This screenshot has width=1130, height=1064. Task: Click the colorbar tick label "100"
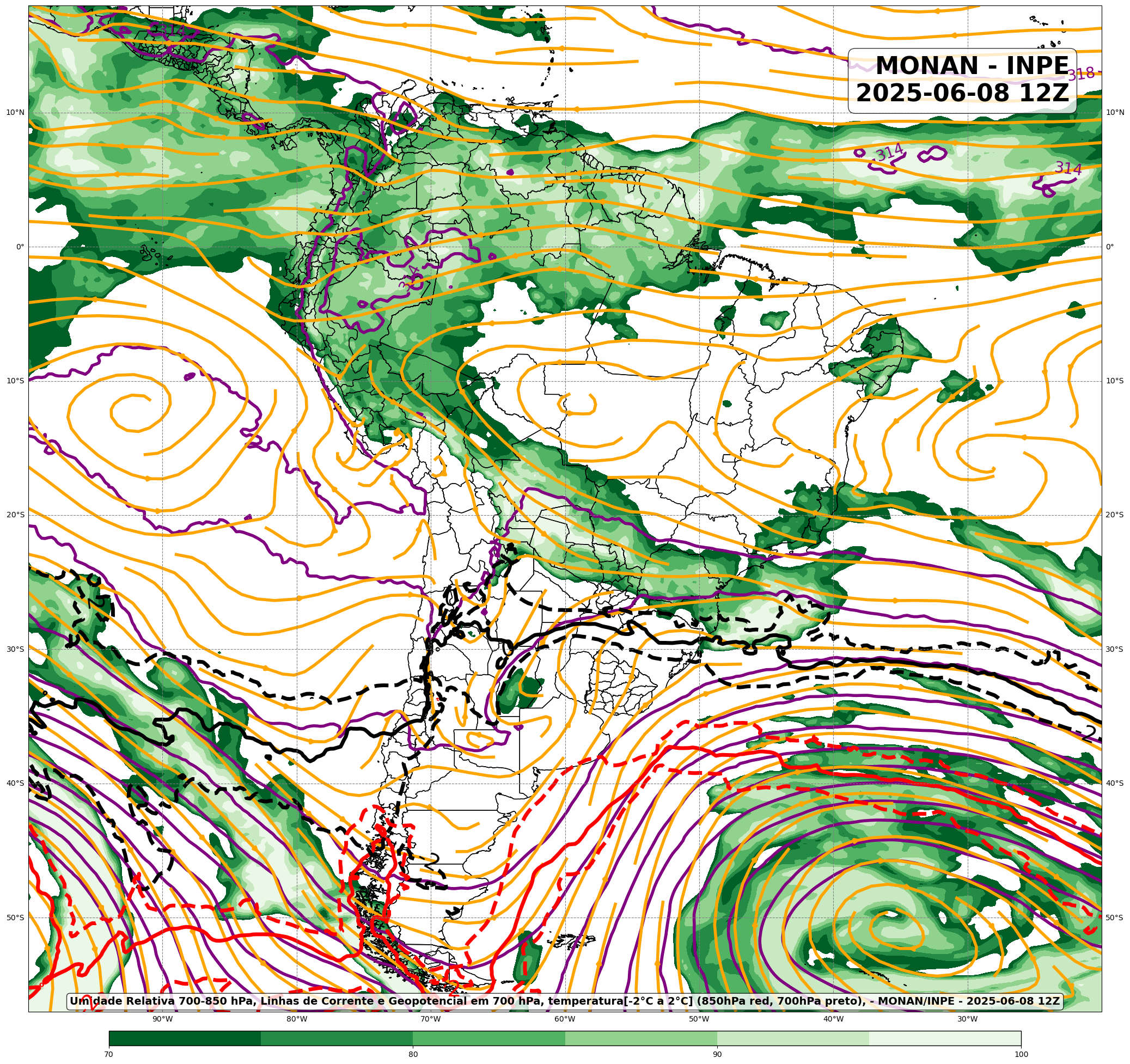[x=1021, y=1055]
